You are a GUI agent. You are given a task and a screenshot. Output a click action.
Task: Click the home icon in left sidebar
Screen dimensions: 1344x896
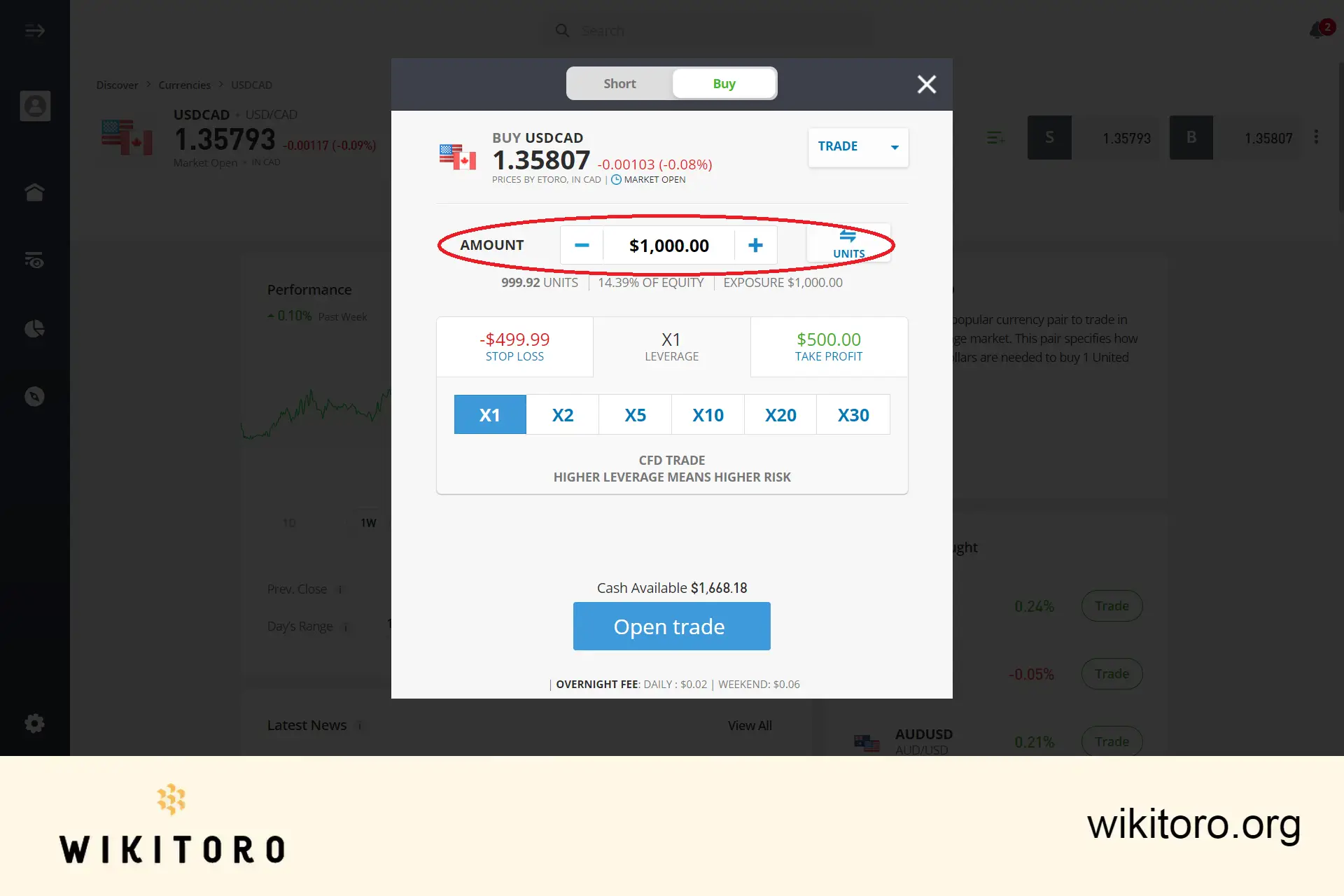click(35, 191)
